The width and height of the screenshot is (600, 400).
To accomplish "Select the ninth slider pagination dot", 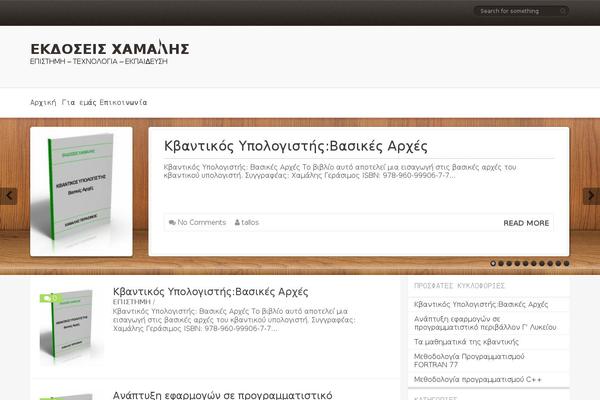I will tap(558, 263).
